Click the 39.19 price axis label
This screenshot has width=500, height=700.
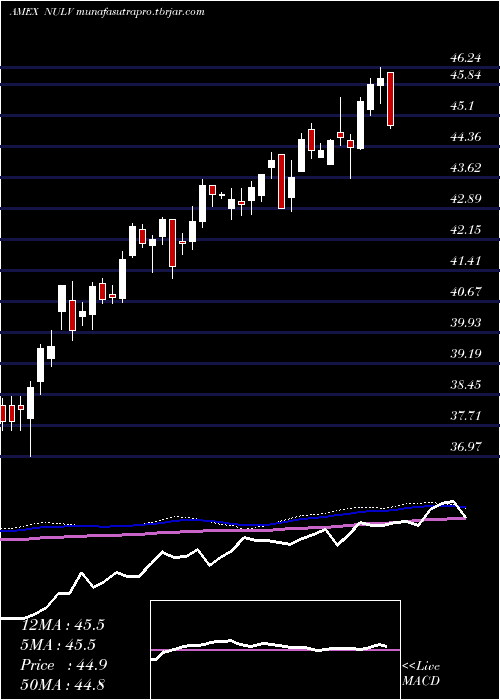466,354
